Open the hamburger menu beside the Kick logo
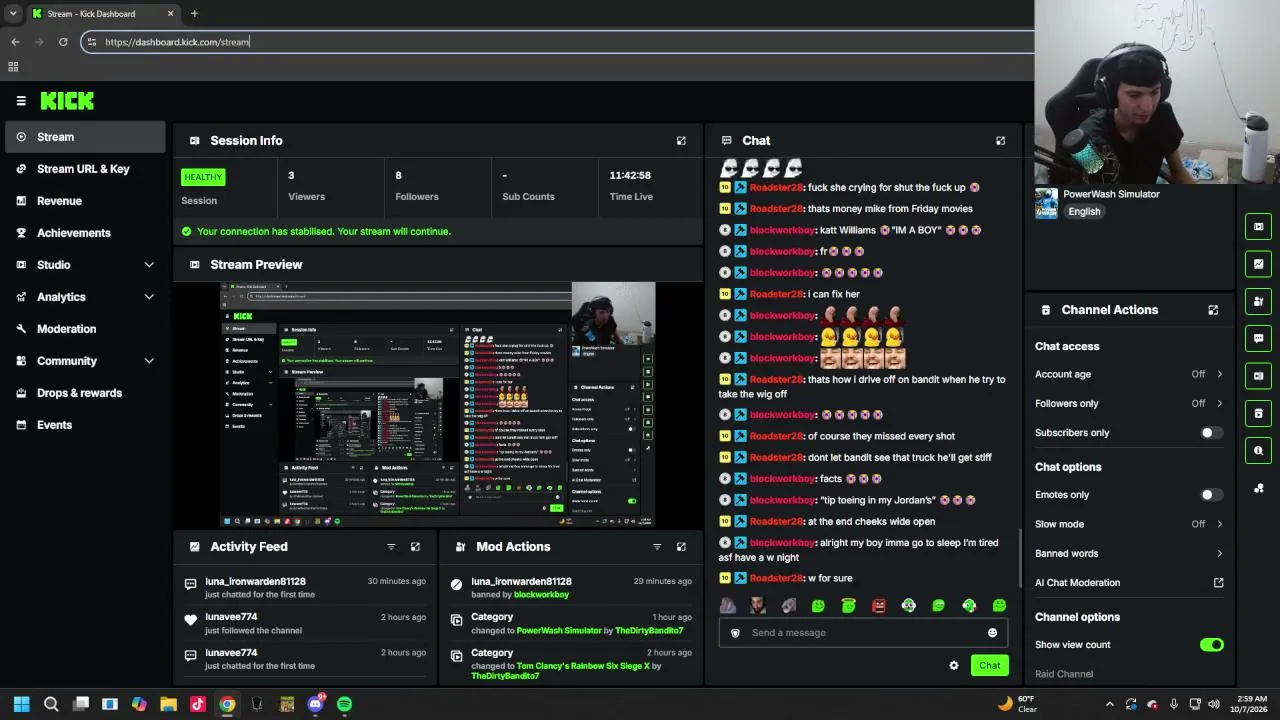This screenshot has height=720, width=1280. point(21,101)
